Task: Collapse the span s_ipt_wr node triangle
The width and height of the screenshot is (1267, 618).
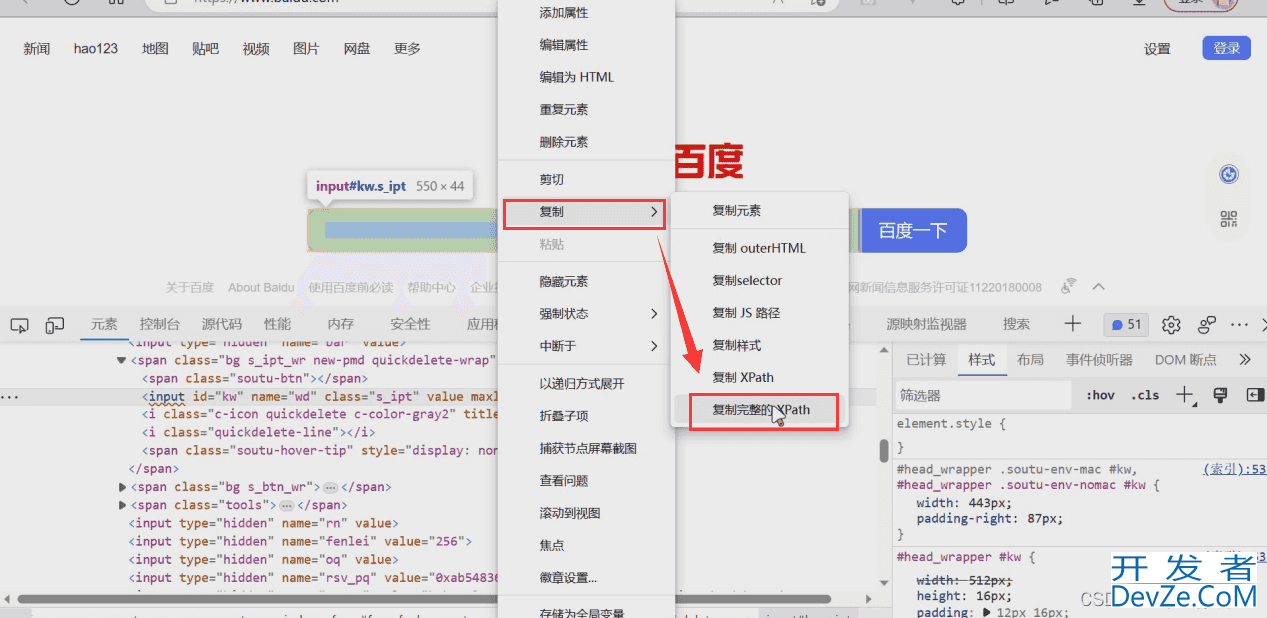Action: (122, 360)
